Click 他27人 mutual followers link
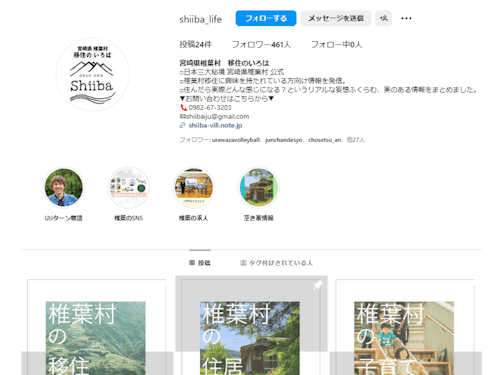Image resolution: width=500 pixels, height=375 pixels. [x=356, y=140]
